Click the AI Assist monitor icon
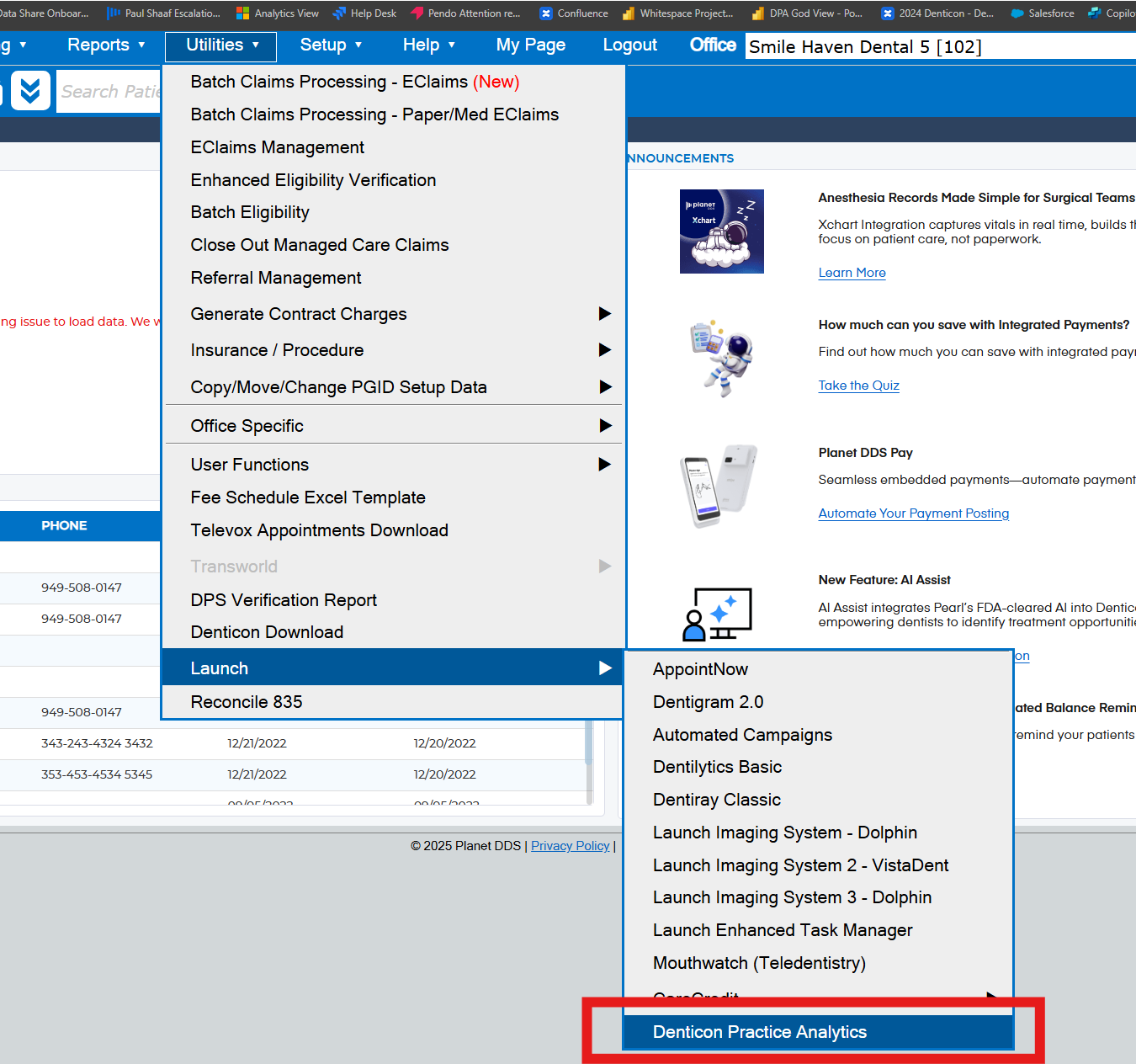1136x1064 pixels. (715, 614)
